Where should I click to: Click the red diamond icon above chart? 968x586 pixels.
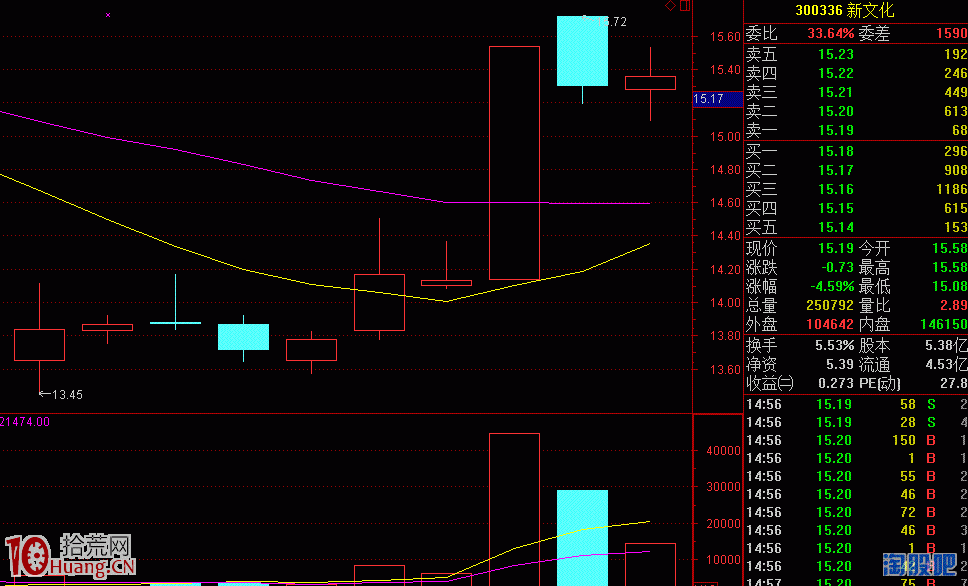coord(670,6)
